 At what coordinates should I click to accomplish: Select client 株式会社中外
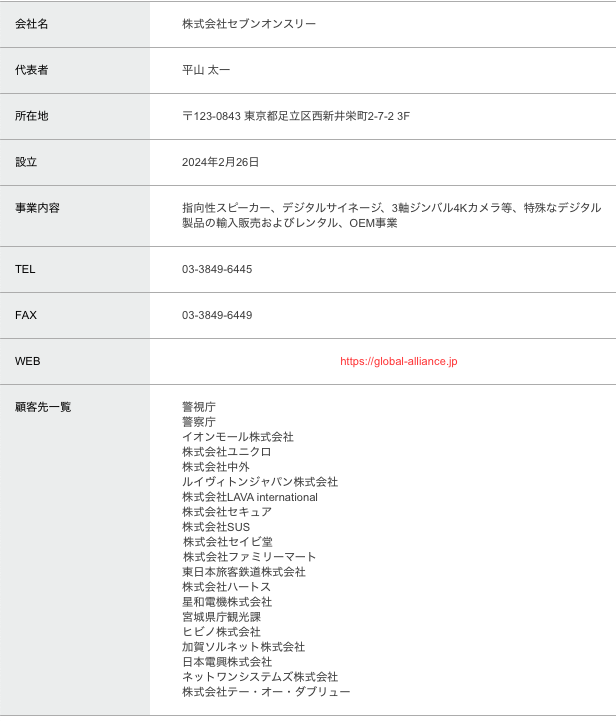pyautogui.click(x=216, y=467)
